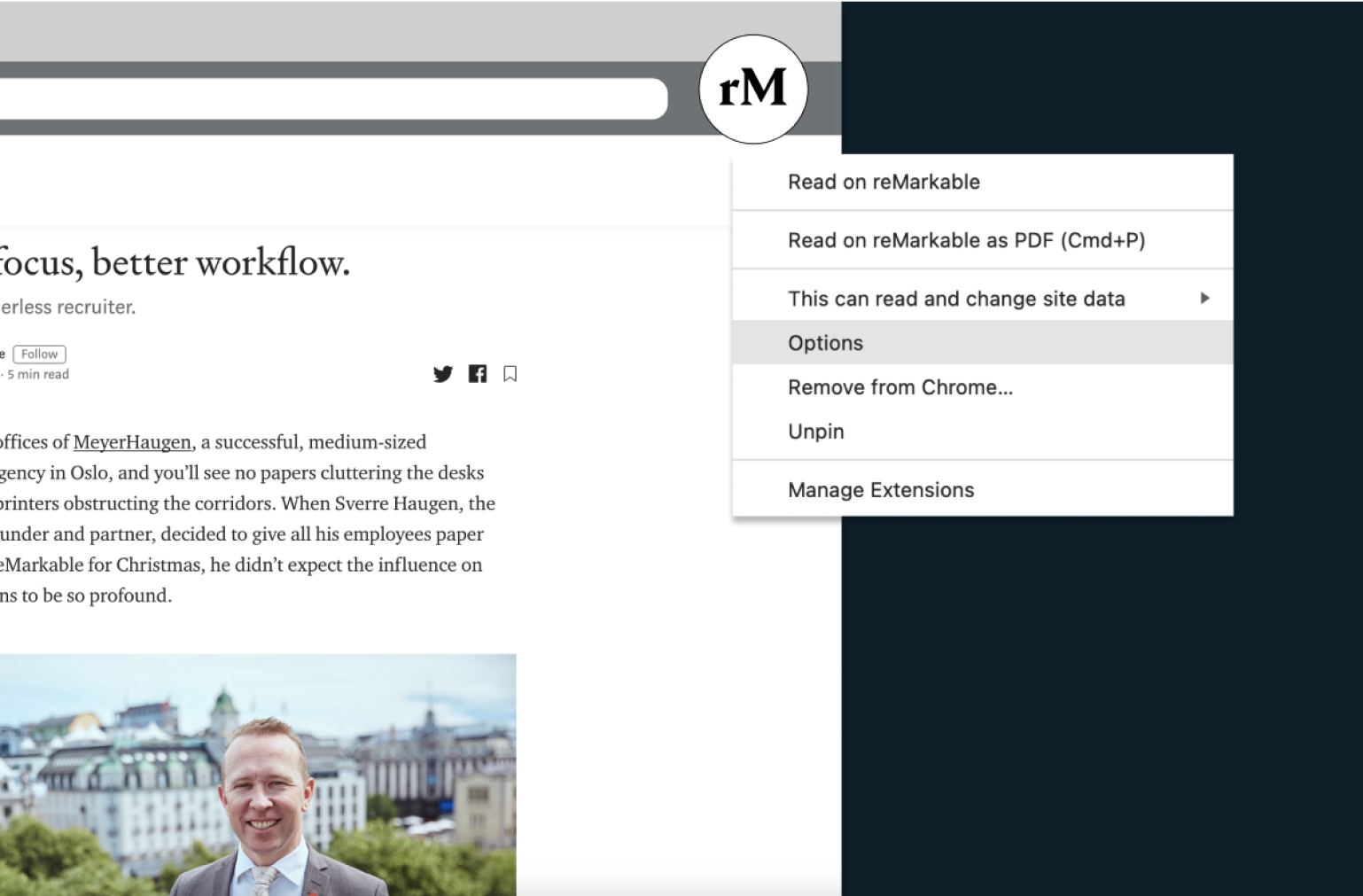Choose Read on reMarkable as PDF
The height and width of the screenshot is (896, 1363).
966,240
